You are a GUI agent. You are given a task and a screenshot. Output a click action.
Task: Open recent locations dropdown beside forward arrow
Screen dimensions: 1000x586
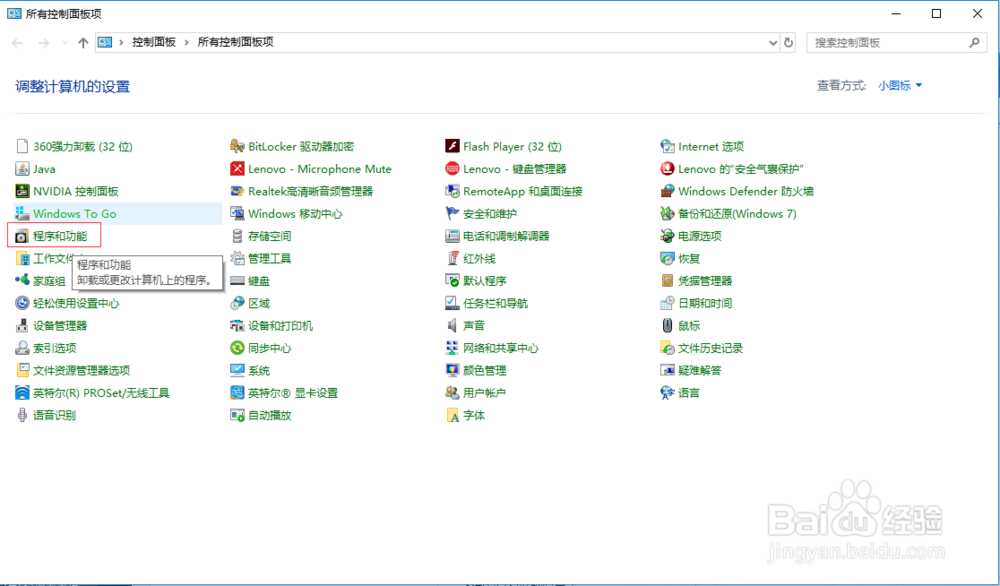click(x=64, y=43)
